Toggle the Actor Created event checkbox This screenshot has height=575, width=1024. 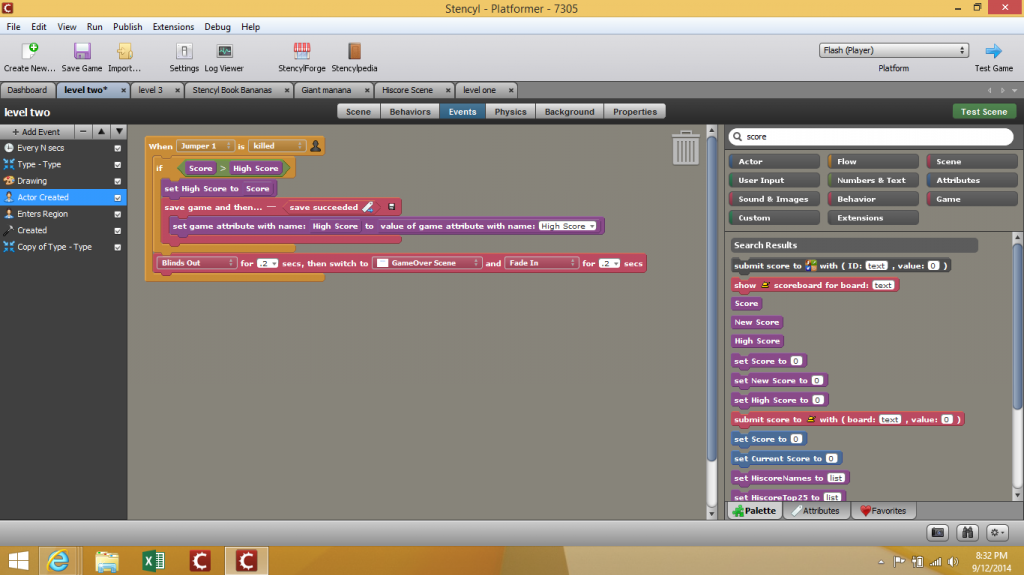pos(118,197)
